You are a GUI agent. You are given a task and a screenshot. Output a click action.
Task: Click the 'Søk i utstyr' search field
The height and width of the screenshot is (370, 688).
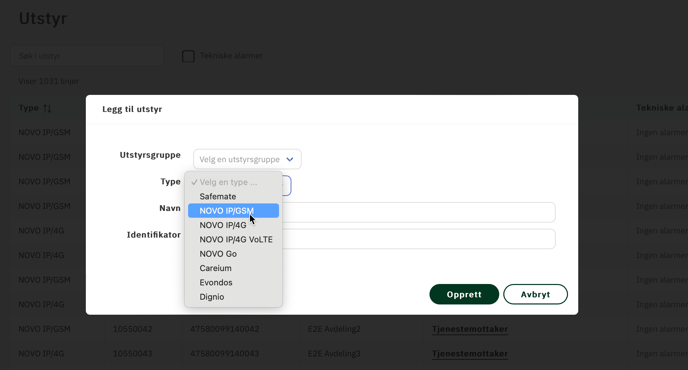pos(87,56)
